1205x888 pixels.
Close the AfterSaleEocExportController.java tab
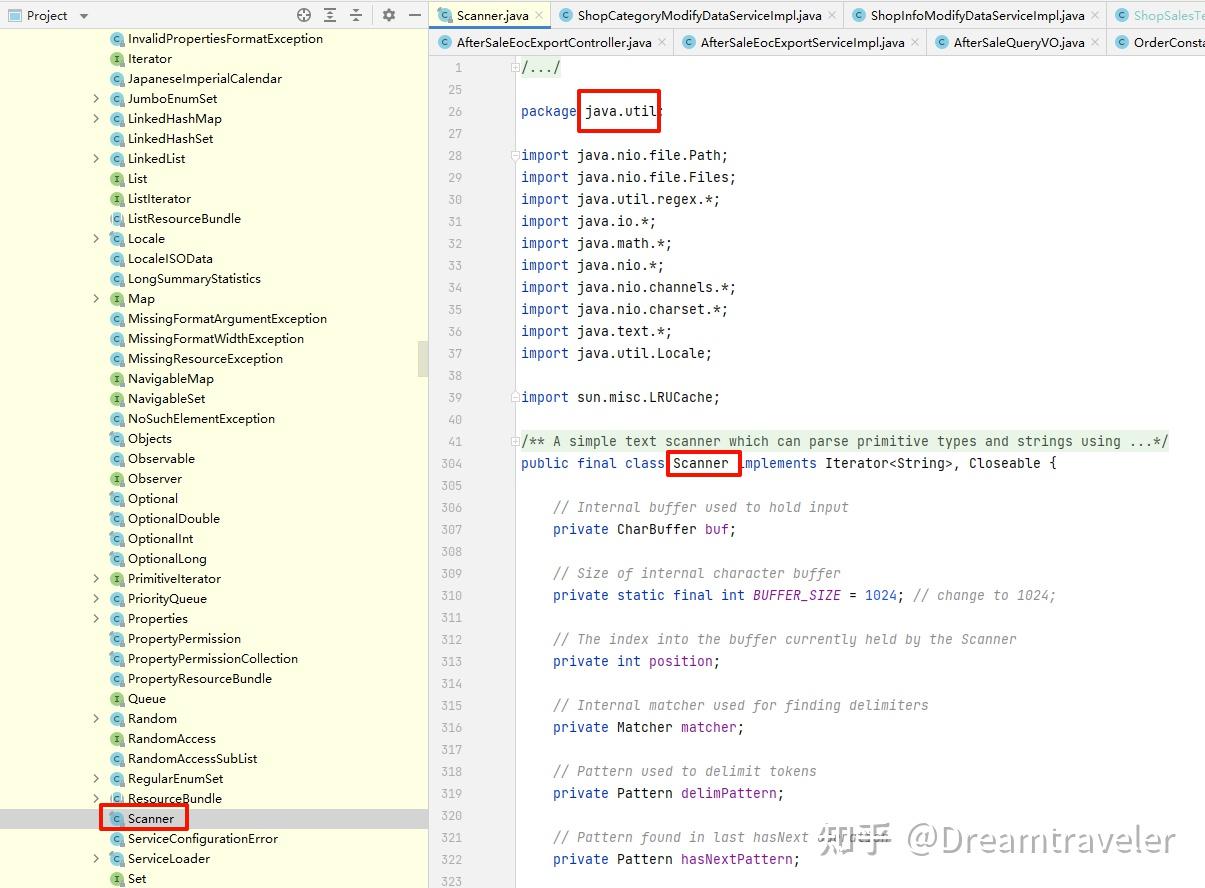659,42
